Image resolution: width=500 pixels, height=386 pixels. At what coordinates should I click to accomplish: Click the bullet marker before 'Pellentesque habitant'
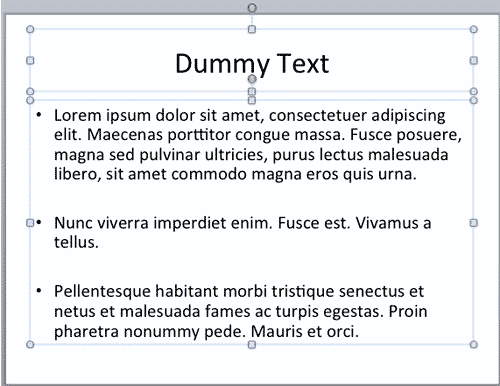(x=39, y=291)
